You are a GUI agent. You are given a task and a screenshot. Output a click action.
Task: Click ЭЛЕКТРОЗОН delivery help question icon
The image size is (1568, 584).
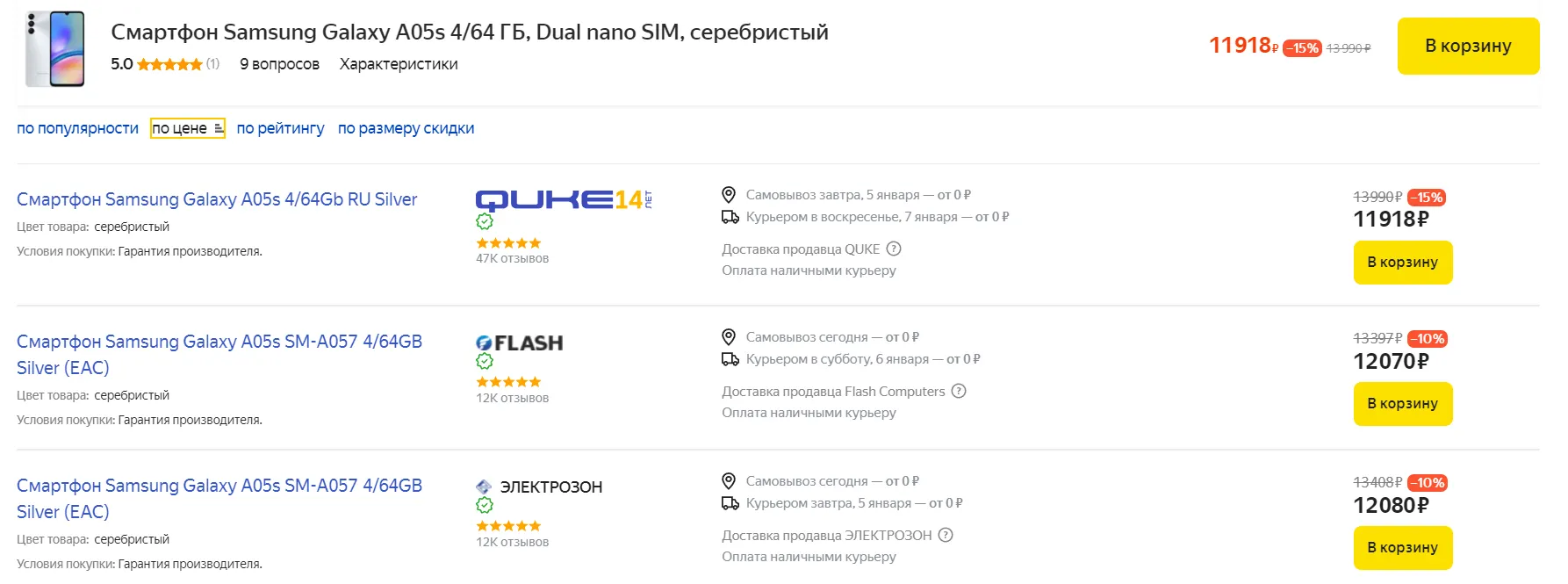946,536
